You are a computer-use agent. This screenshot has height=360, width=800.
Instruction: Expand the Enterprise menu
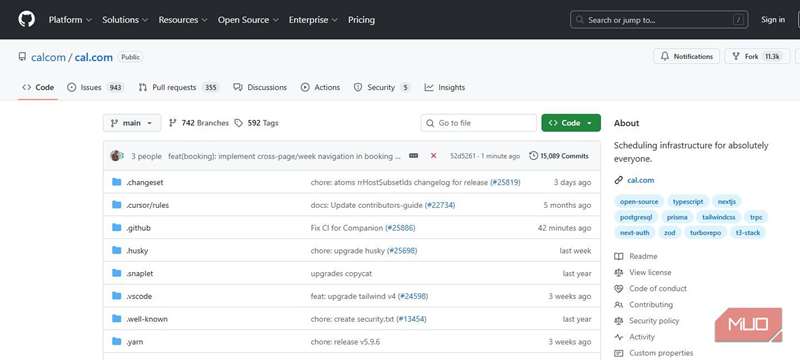(x=313, y=20)
